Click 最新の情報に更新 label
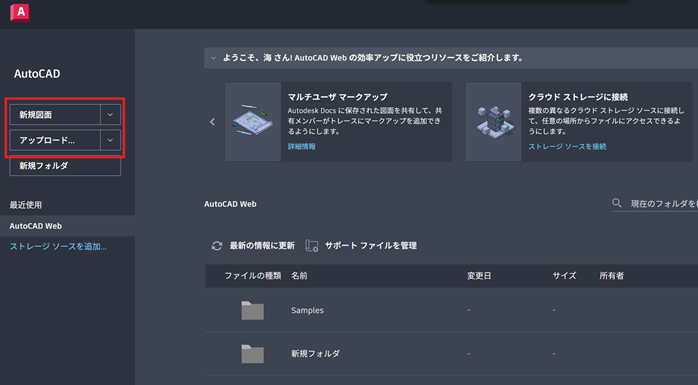 click(262, 246)
